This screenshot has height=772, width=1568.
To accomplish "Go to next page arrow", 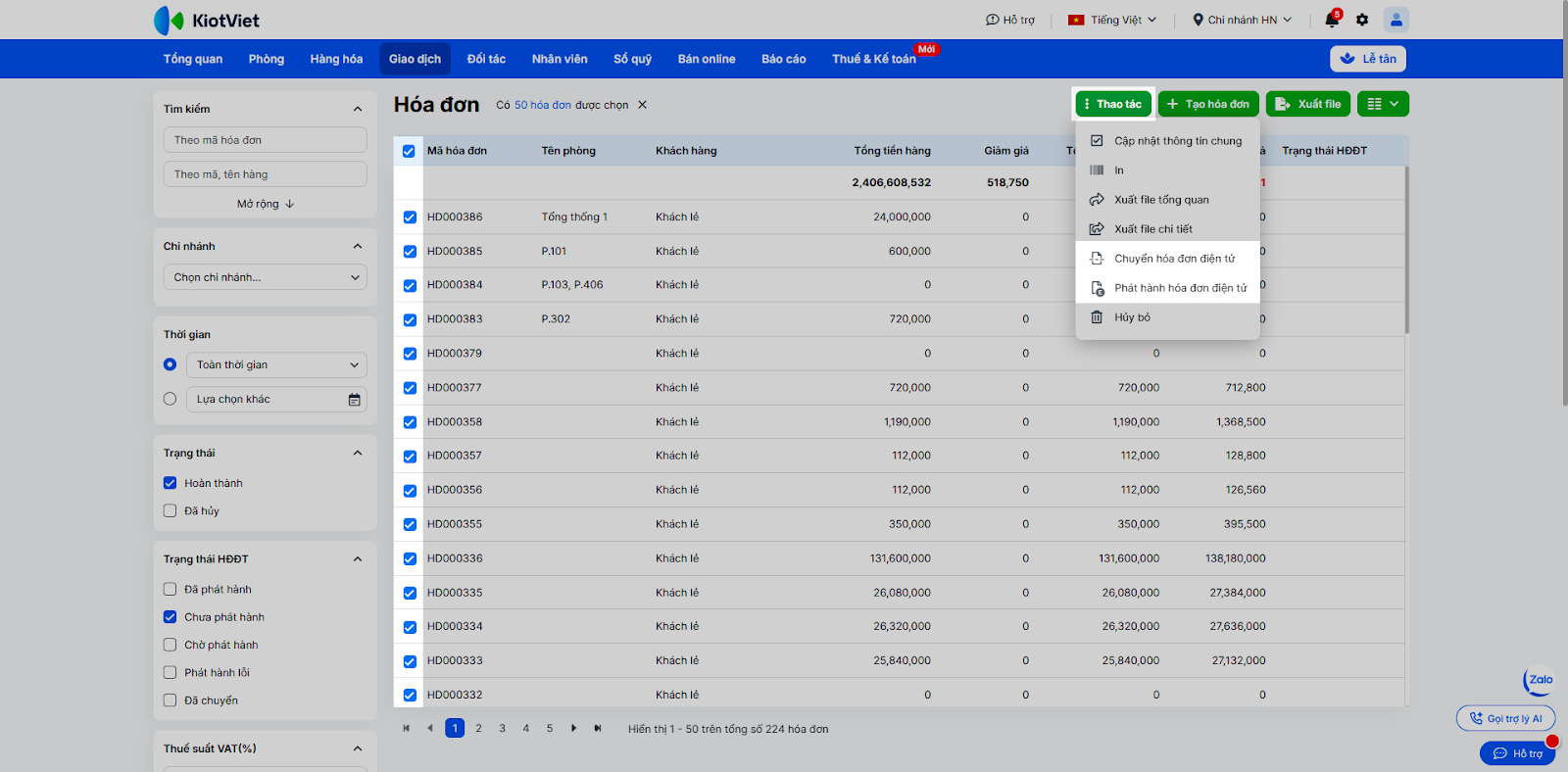I will point(574,728).
